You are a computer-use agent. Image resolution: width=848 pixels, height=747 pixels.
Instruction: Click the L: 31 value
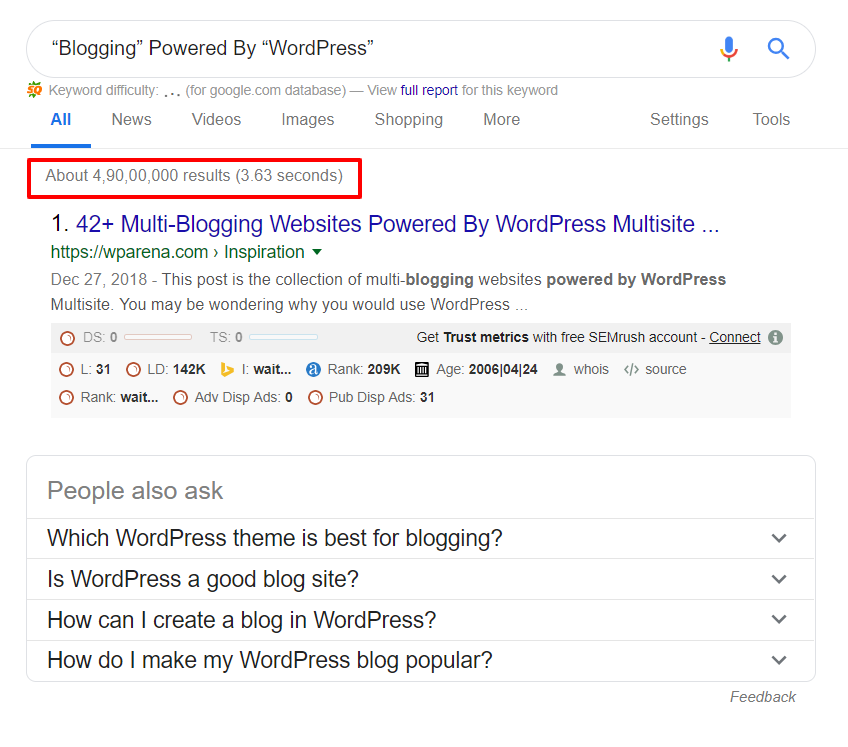click(x=103, y=369)
